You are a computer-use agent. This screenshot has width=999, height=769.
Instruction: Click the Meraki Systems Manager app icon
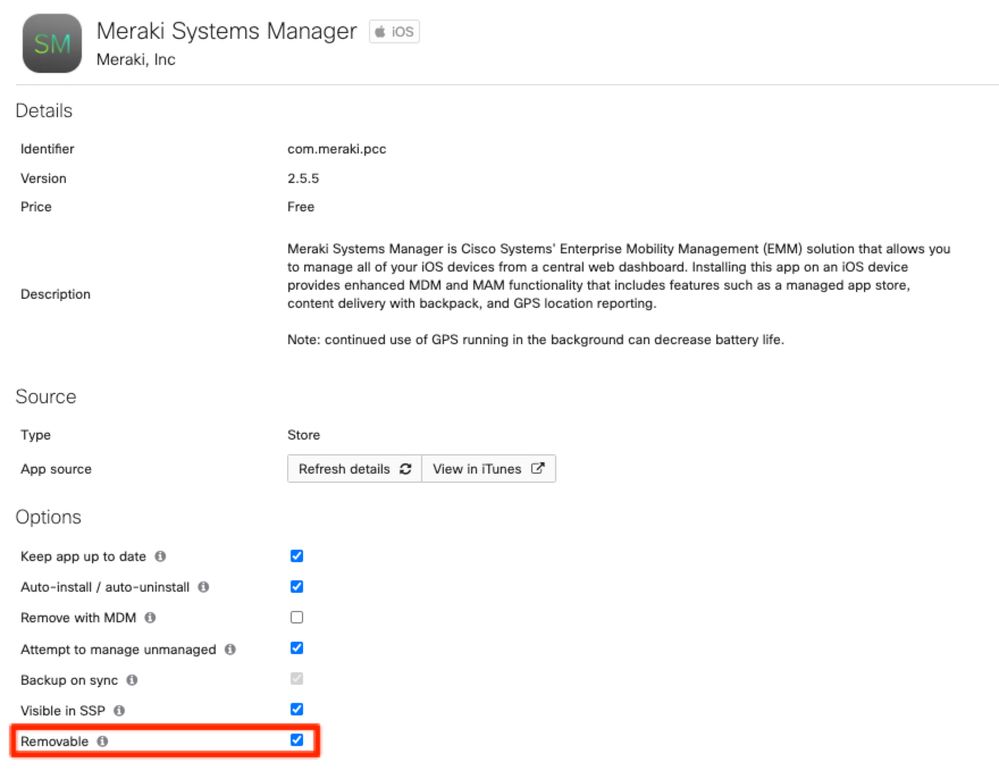(x=52, y=44)
